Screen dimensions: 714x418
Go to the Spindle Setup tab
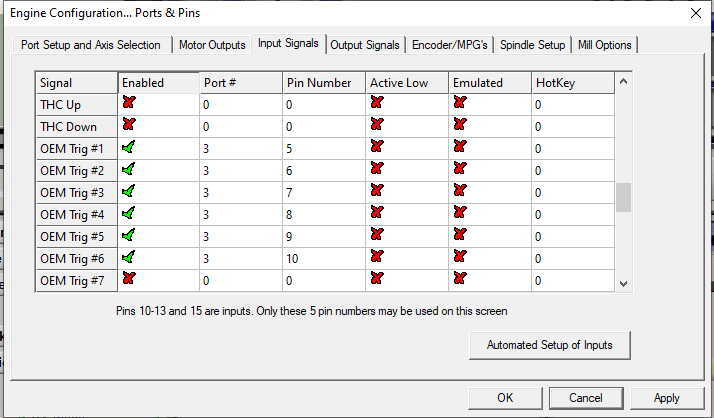532,45
